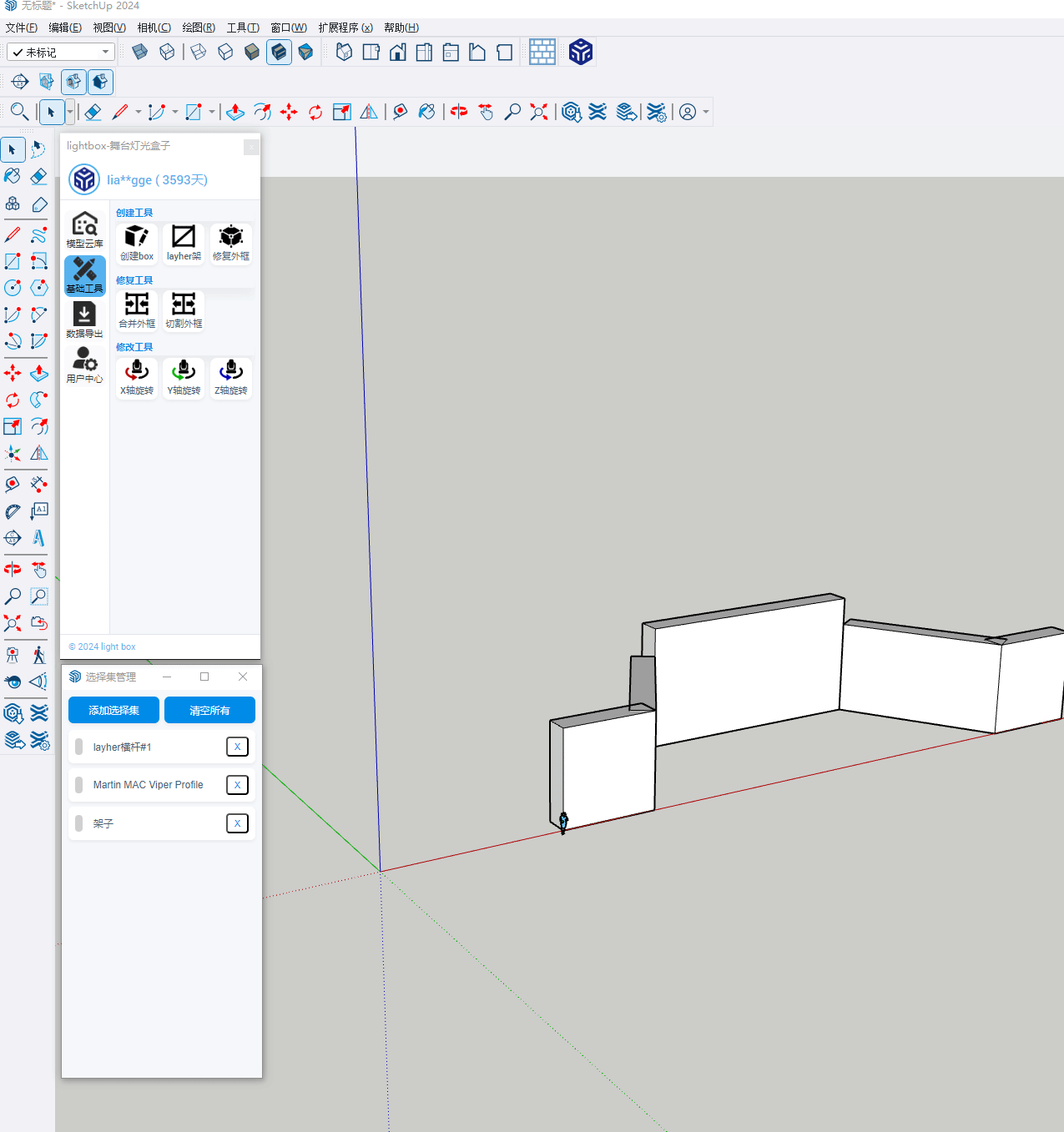Toggle the 架子 selection set indicator
Screen dimensions: 1064x1132
coord(79,823)
